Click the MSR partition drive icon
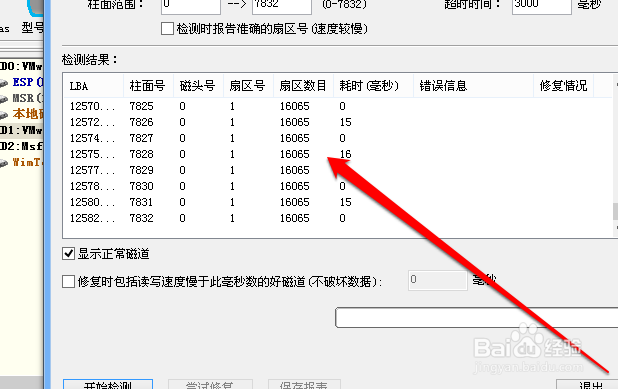This screenshot has height=389, width=618. pyautogui.click(x=4, y=99)
